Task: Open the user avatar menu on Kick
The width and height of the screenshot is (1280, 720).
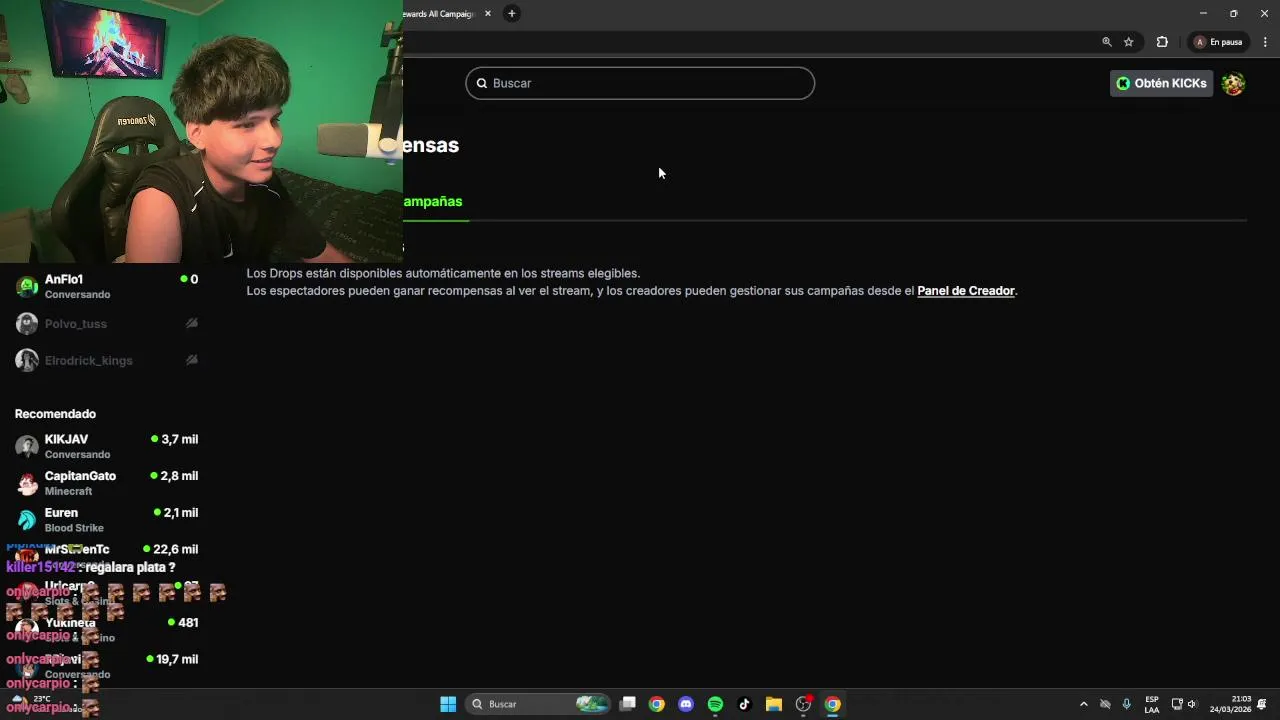Action: click(1233, 83)
